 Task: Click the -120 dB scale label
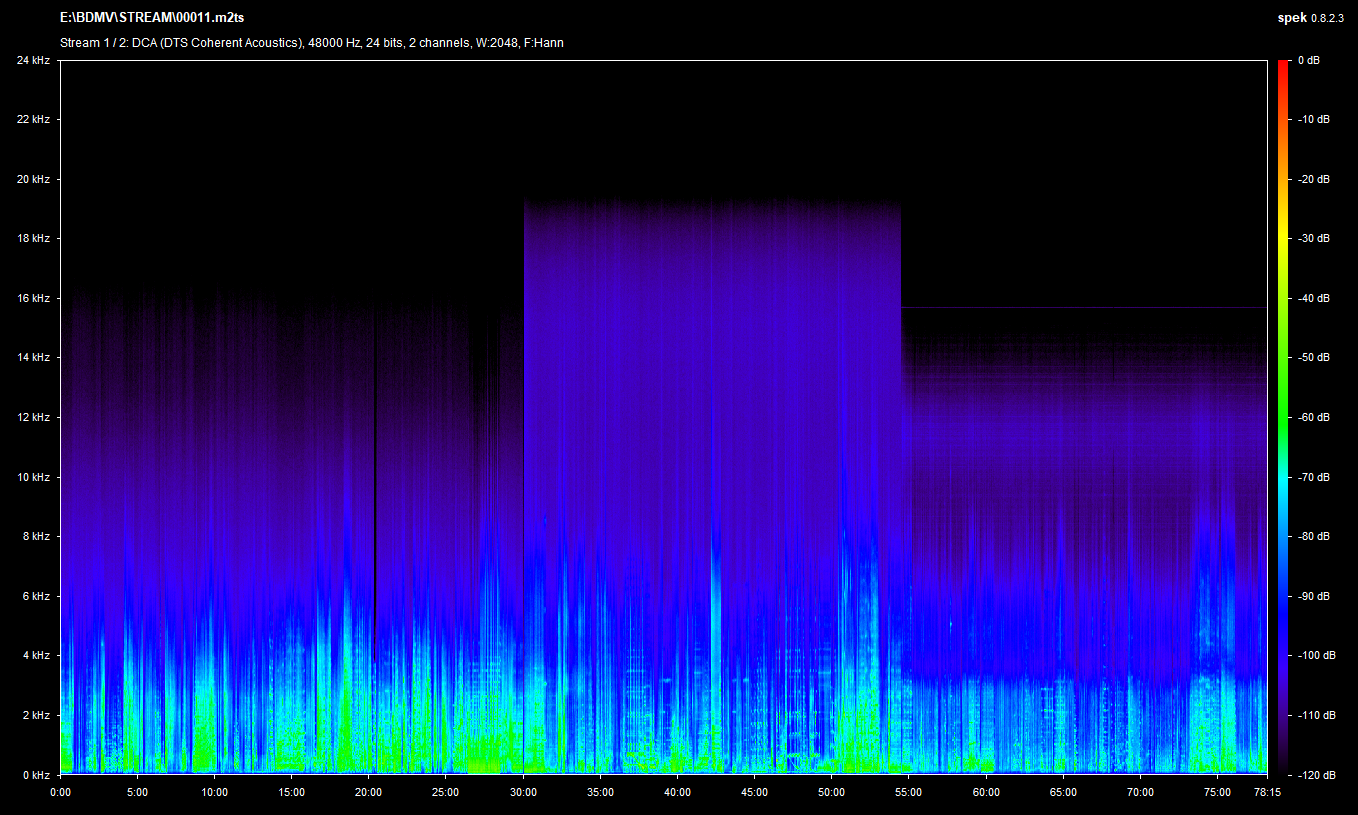(x=1315, y=775)
